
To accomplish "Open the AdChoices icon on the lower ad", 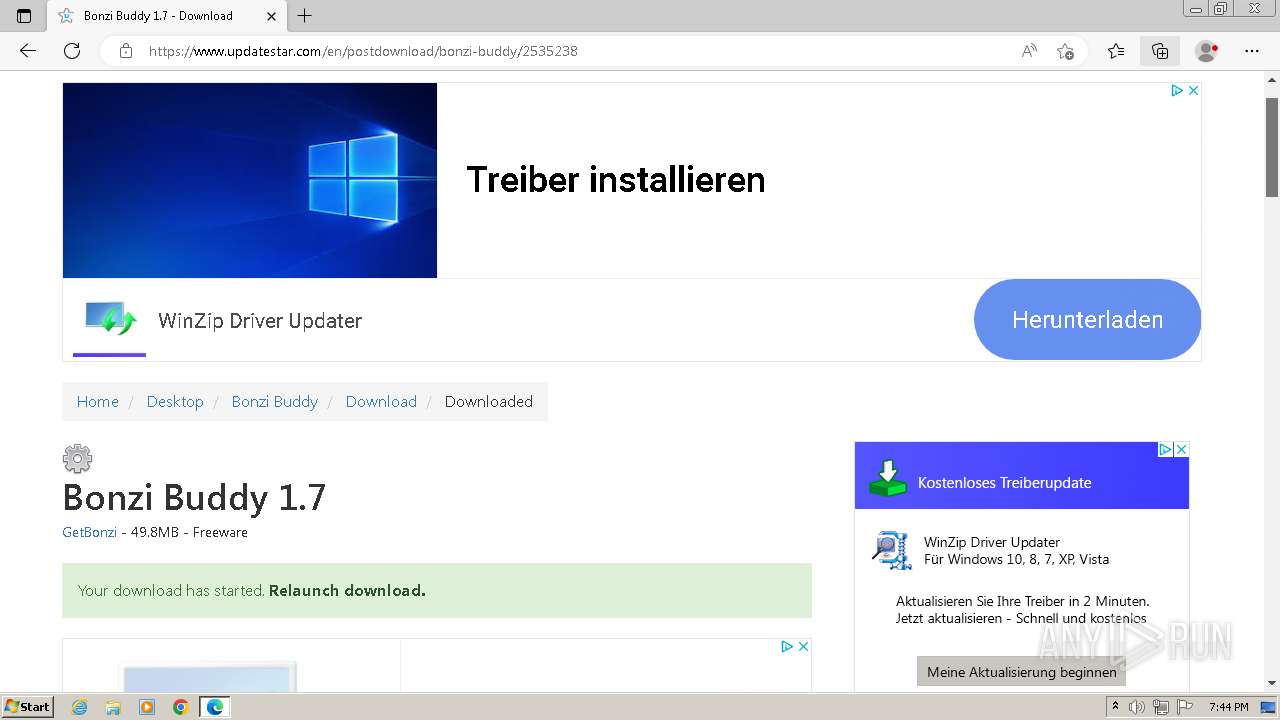I will pyautogui.click(x=787, y=647).
